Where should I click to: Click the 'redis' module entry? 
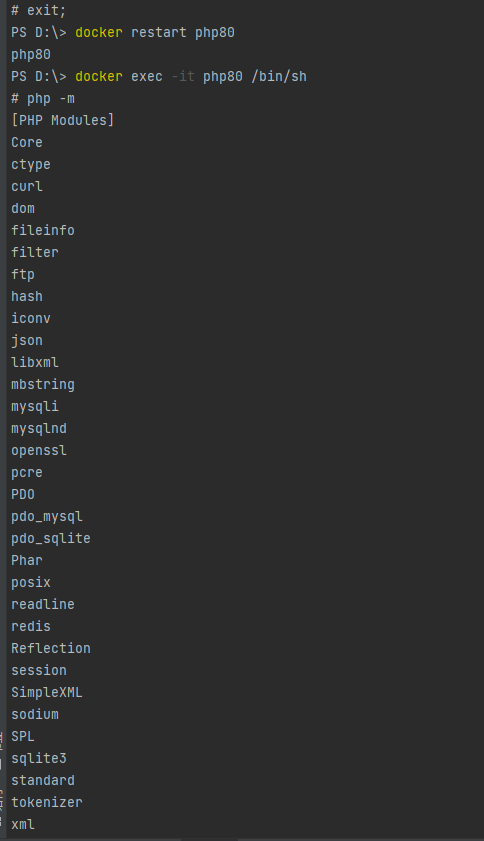pos(31,626)
